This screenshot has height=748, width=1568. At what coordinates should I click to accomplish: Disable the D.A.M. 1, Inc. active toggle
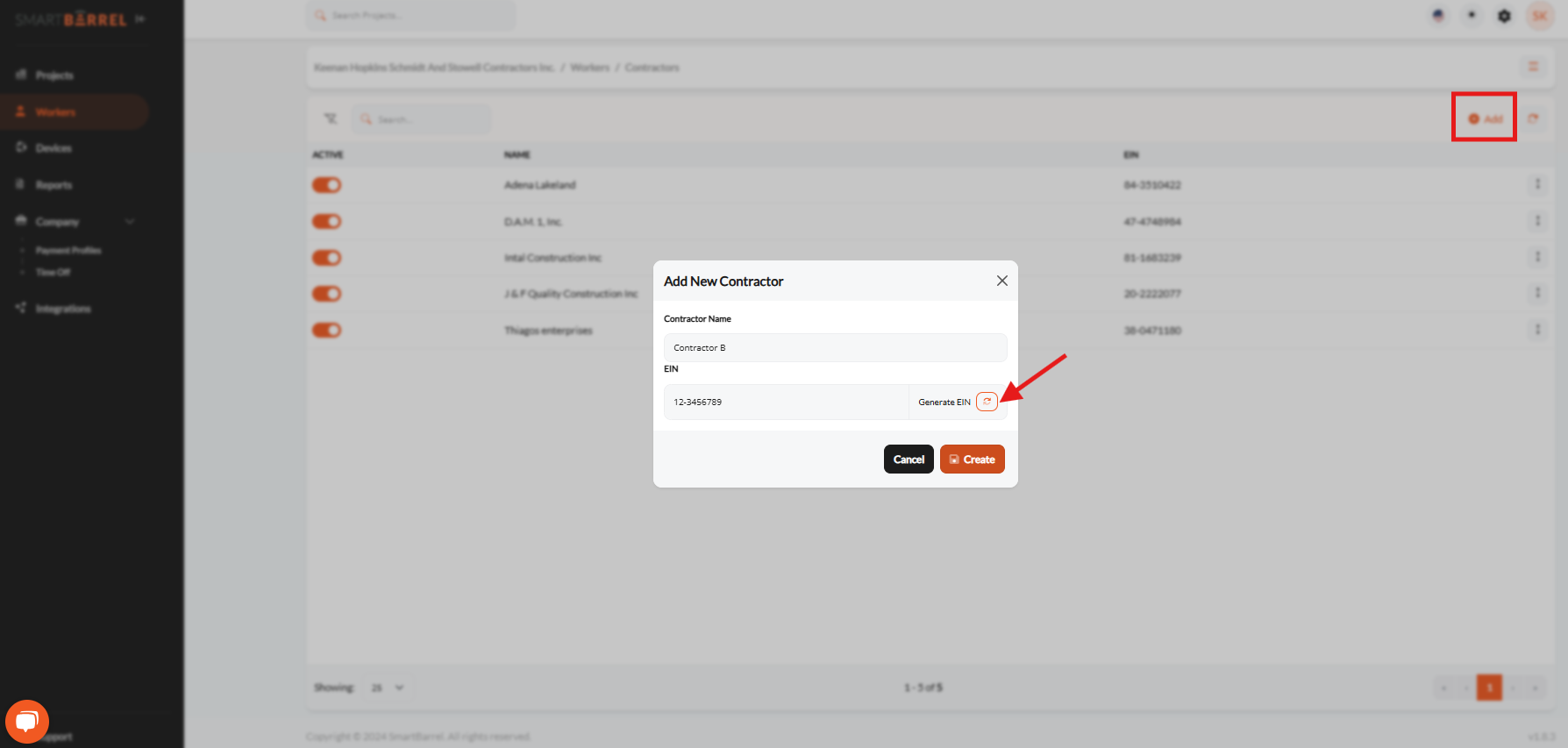(326, 221)
